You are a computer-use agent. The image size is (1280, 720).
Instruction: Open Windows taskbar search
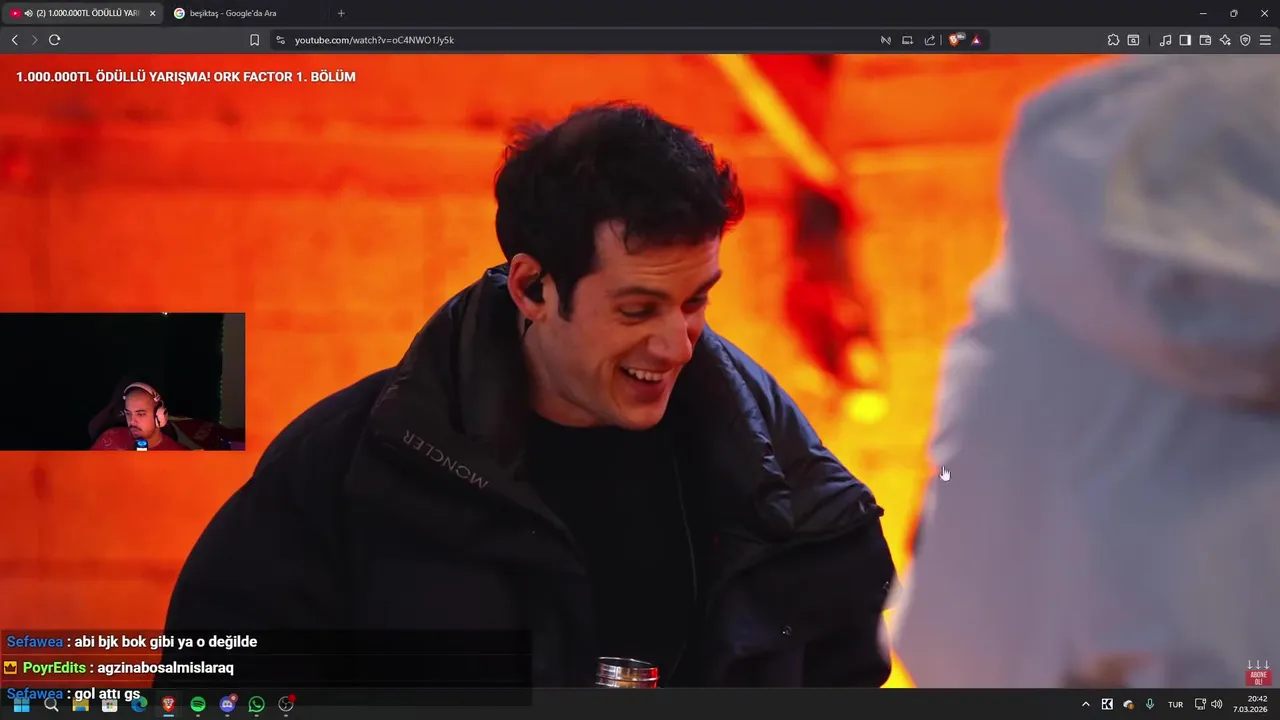[x=51, y=704]
